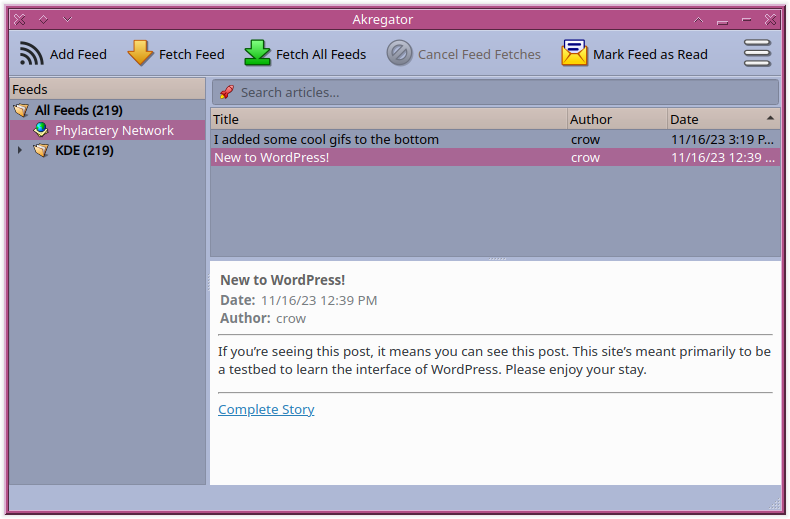Click the Add Feed RSS icon

point(31,53)
